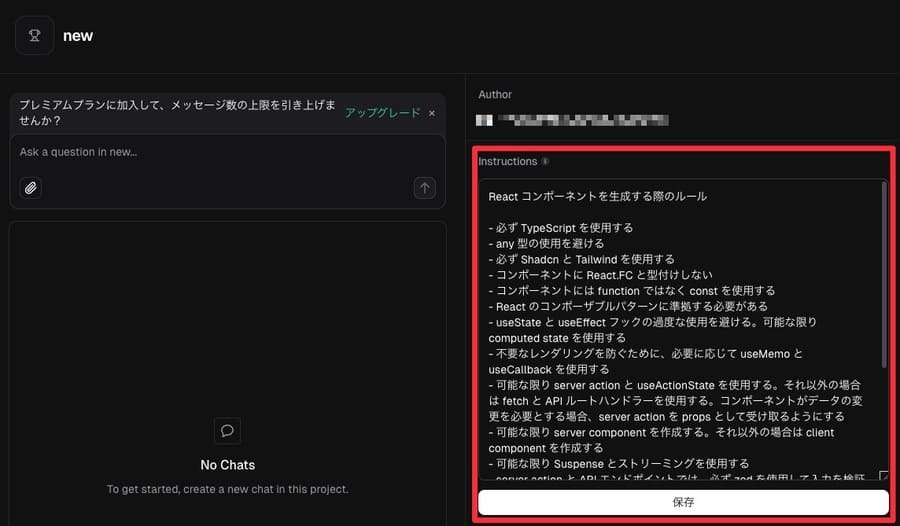This screenshot has width=900, height=526.
Task: Click the line about Shadcn と Tailwind
Action: pos(581,260)
